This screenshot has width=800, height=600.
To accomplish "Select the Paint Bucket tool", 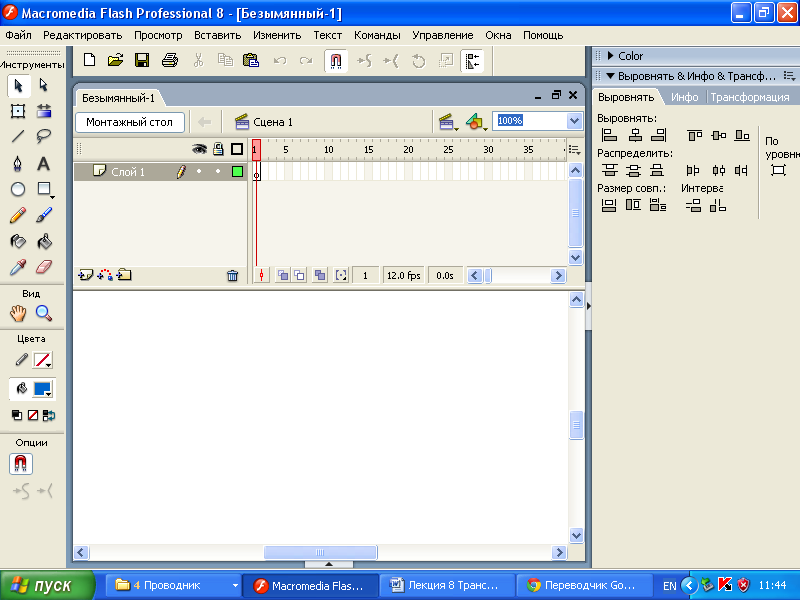I will (x=44, y=241).
